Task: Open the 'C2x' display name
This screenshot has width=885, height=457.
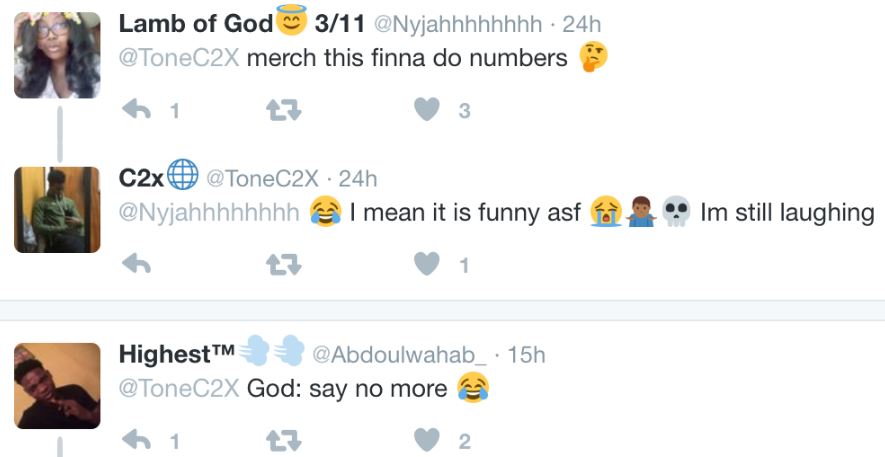Action: pos(141,178)
